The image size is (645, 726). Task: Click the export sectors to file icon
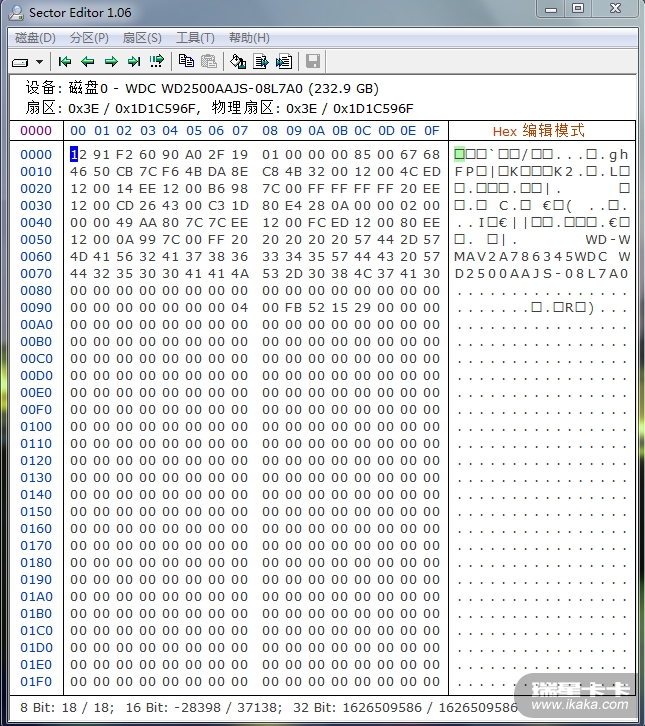tap(261, 62)
